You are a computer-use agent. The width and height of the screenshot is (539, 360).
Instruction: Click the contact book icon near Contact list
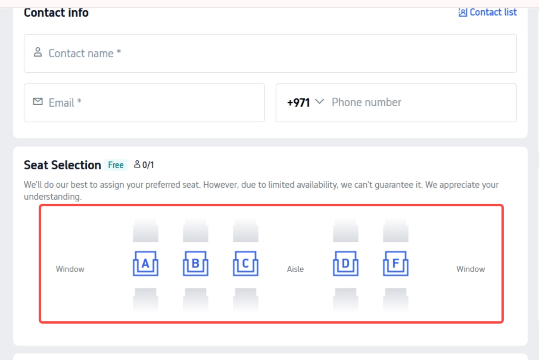click(463, 12)
